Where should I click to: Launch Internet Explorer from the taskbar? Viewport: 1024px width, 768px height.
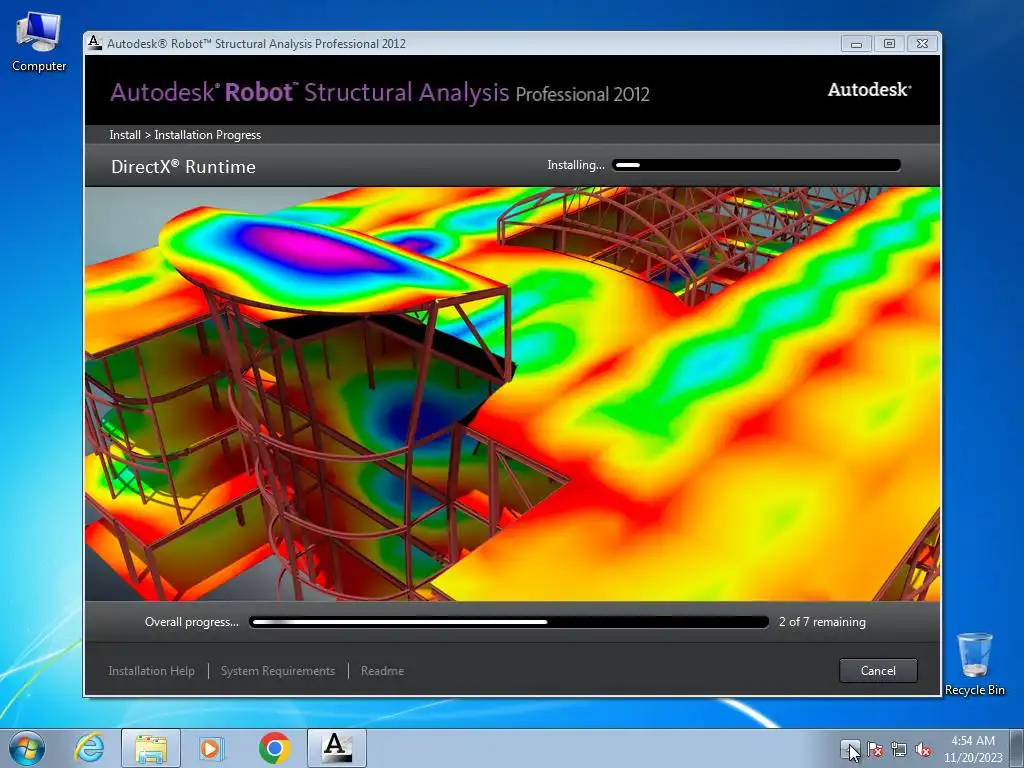pos(89,748)
